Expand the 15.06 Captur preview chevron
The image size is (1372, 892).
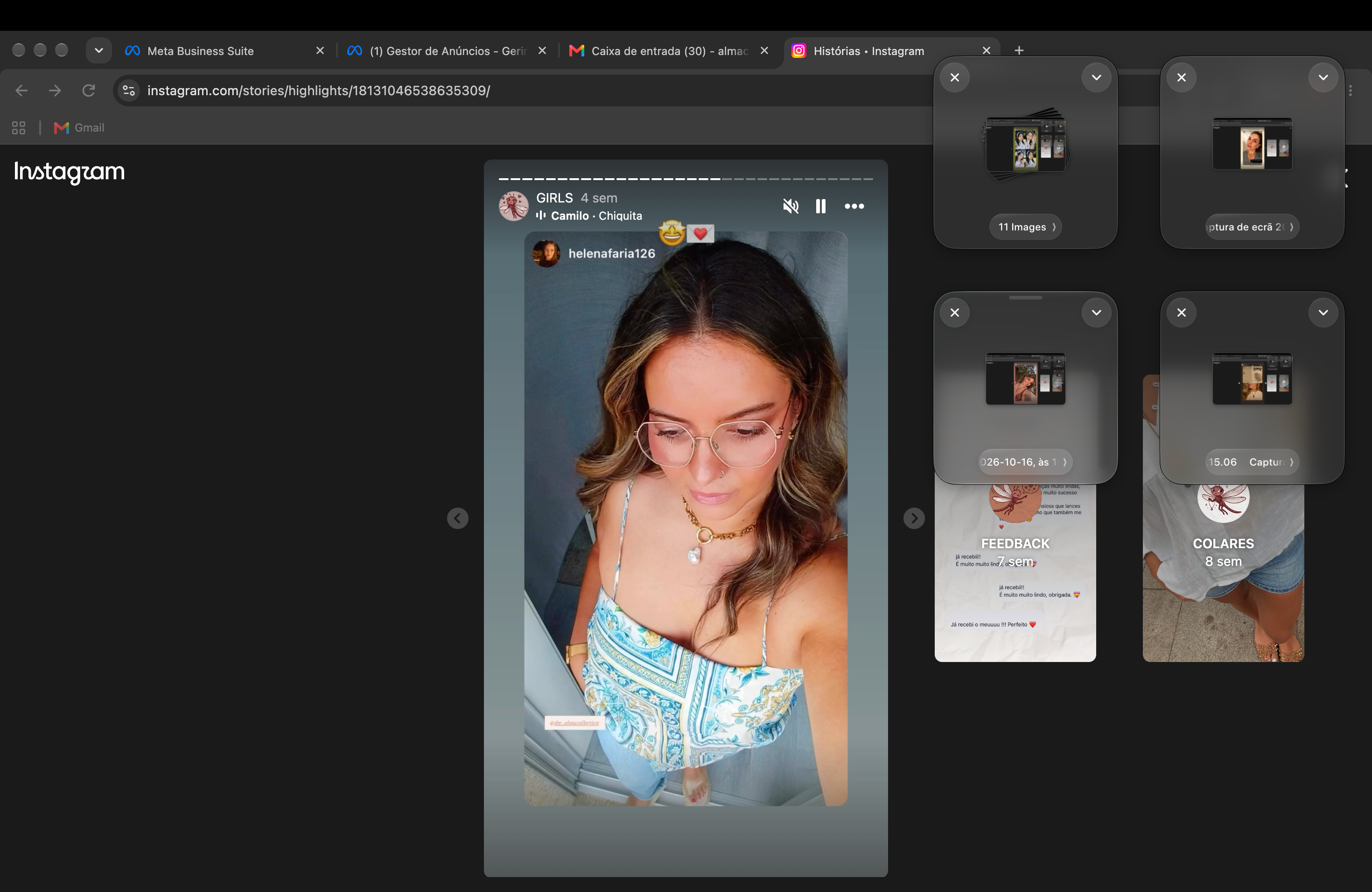click(x=1323, y=312)
